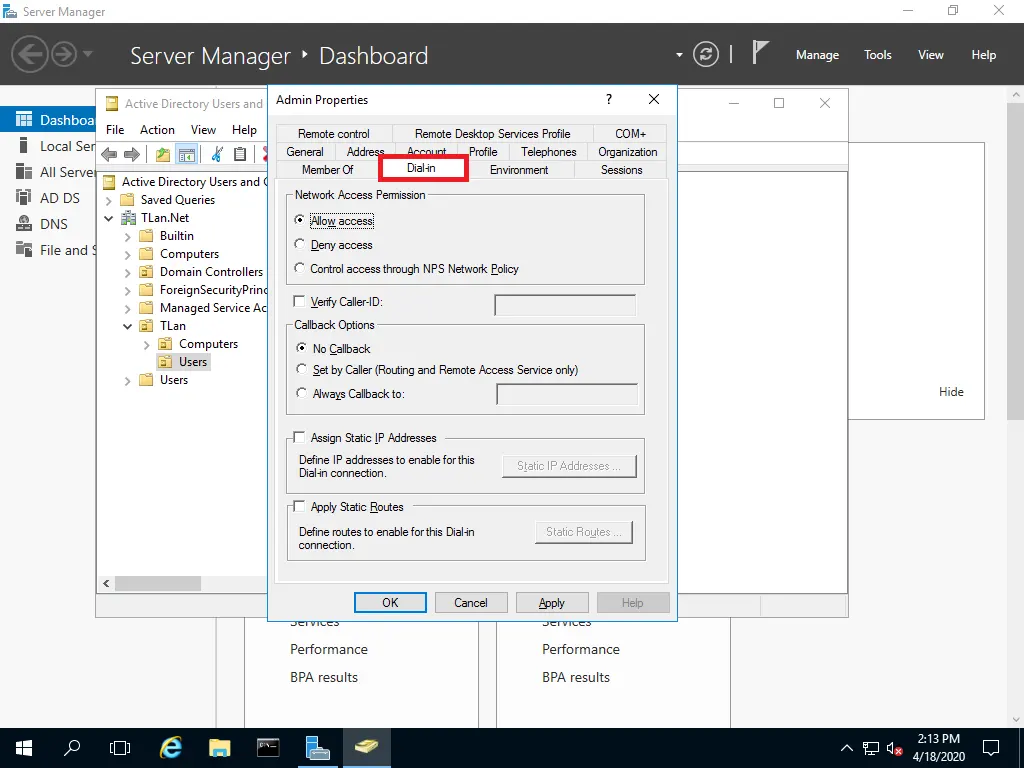Toggle the show/hide console tree toolbar icon
This screenshot has width=1024, height=768.
click(x=187, y=154)
